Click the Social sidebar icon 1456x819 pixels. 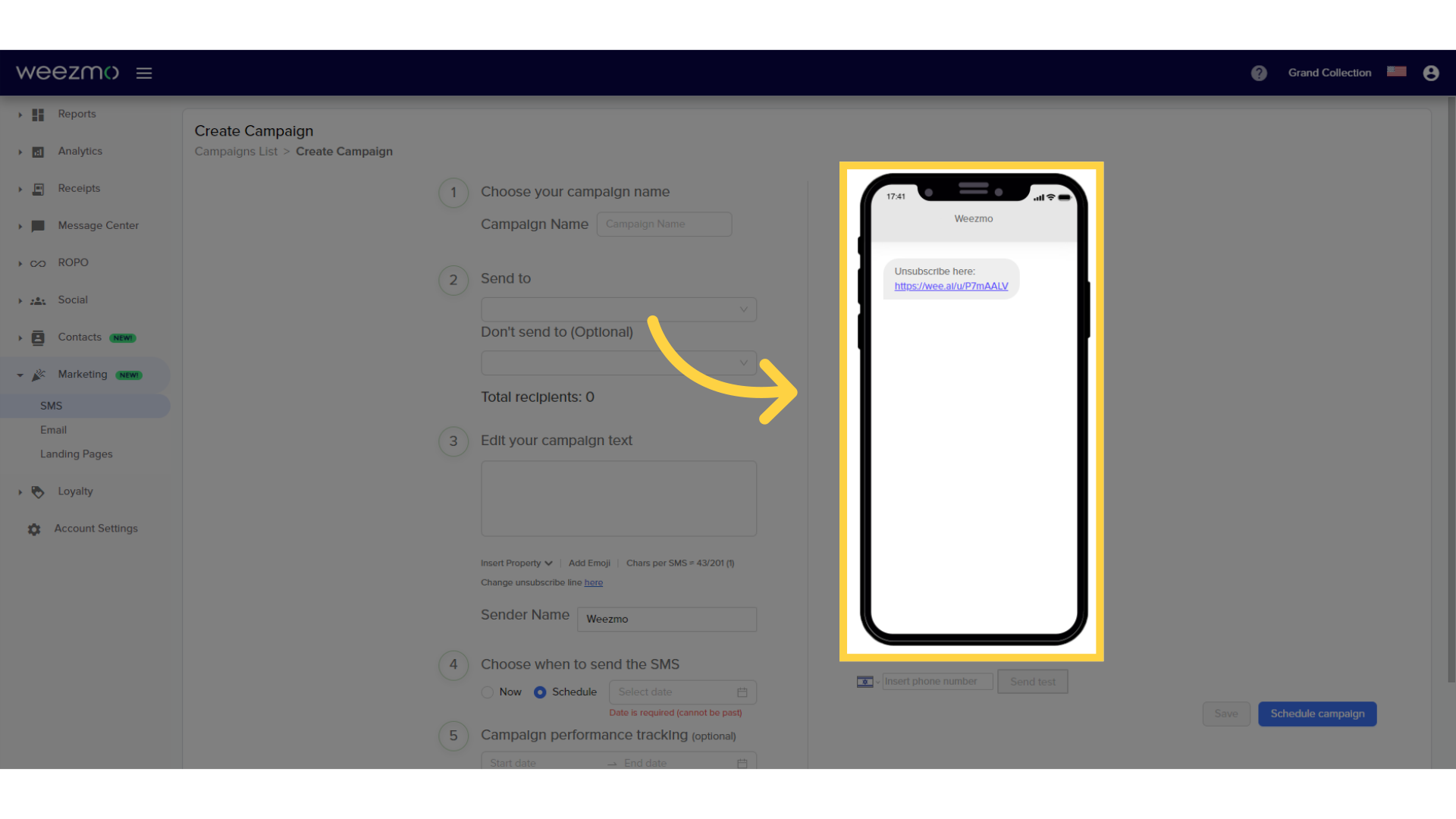38,300
